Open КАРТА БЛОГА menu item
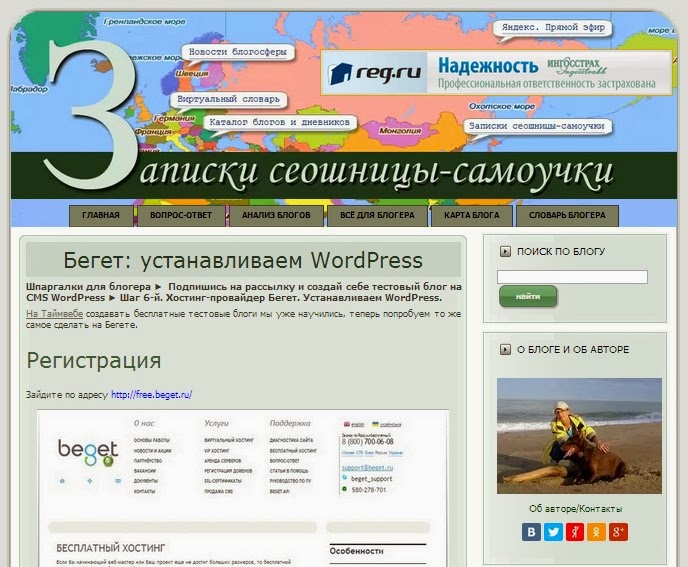The image size is (688, 567). point(471,215)
